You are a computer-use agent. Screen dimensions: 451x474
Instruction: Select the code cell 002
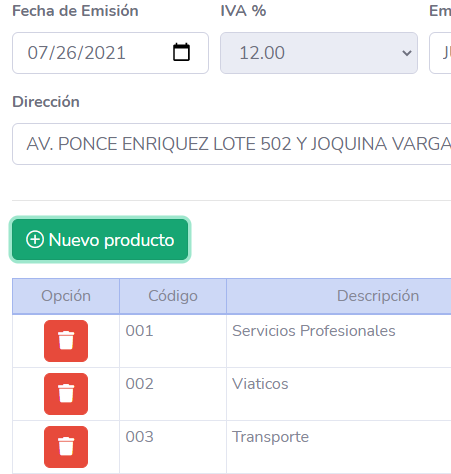(x=173, y=394)
